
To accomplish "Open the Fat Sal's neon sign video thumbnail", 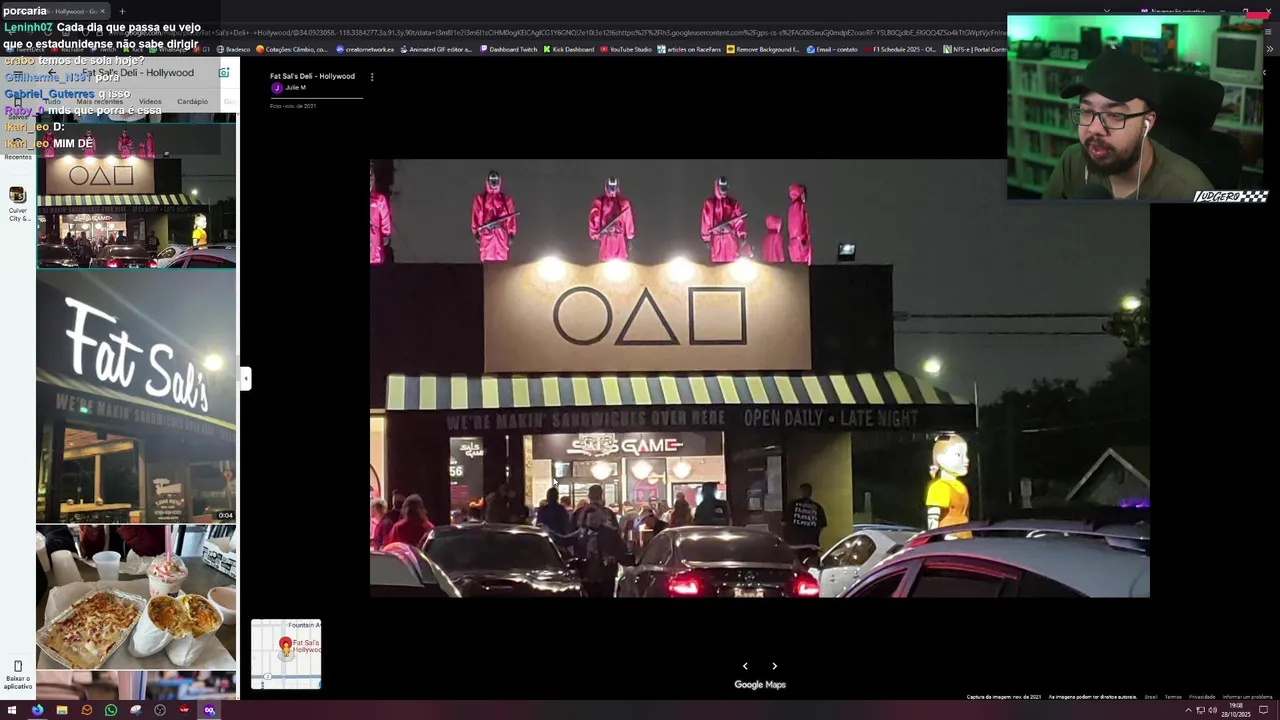I will tap(136, 397).
